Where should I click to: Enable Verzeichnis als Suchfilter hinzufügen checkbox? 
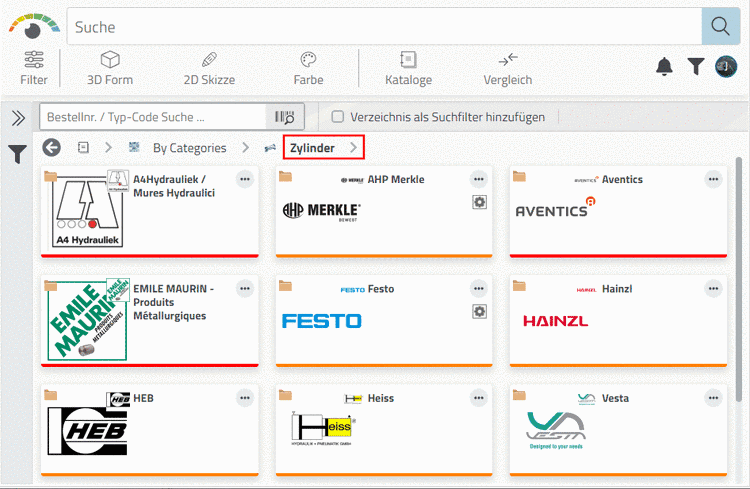coord(337,117)
